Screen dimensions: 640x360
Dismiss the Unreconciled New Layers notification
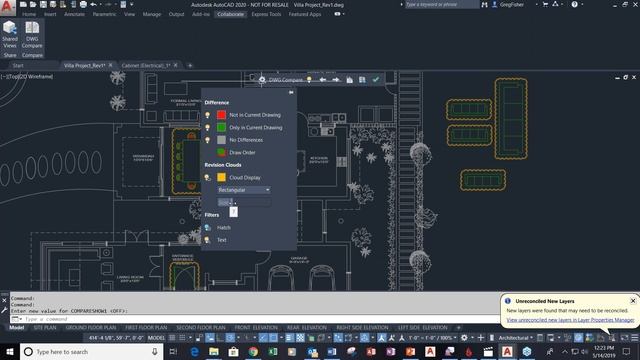pyautogui.click(x=633, y=301)
